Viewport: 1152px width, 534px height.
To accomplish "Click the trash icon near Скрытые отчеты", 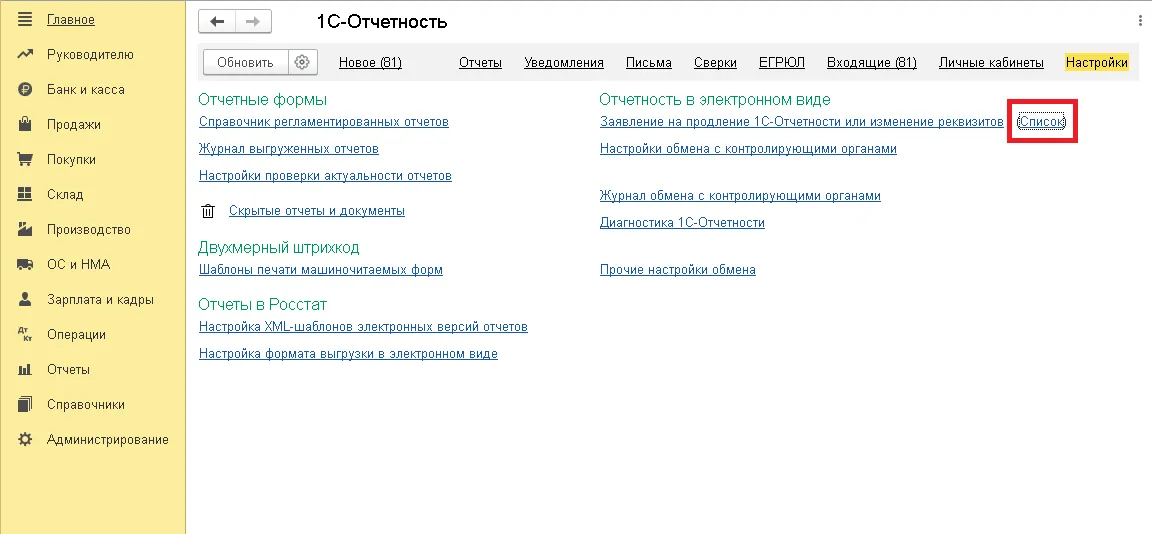I will click(x=208, y=211).
